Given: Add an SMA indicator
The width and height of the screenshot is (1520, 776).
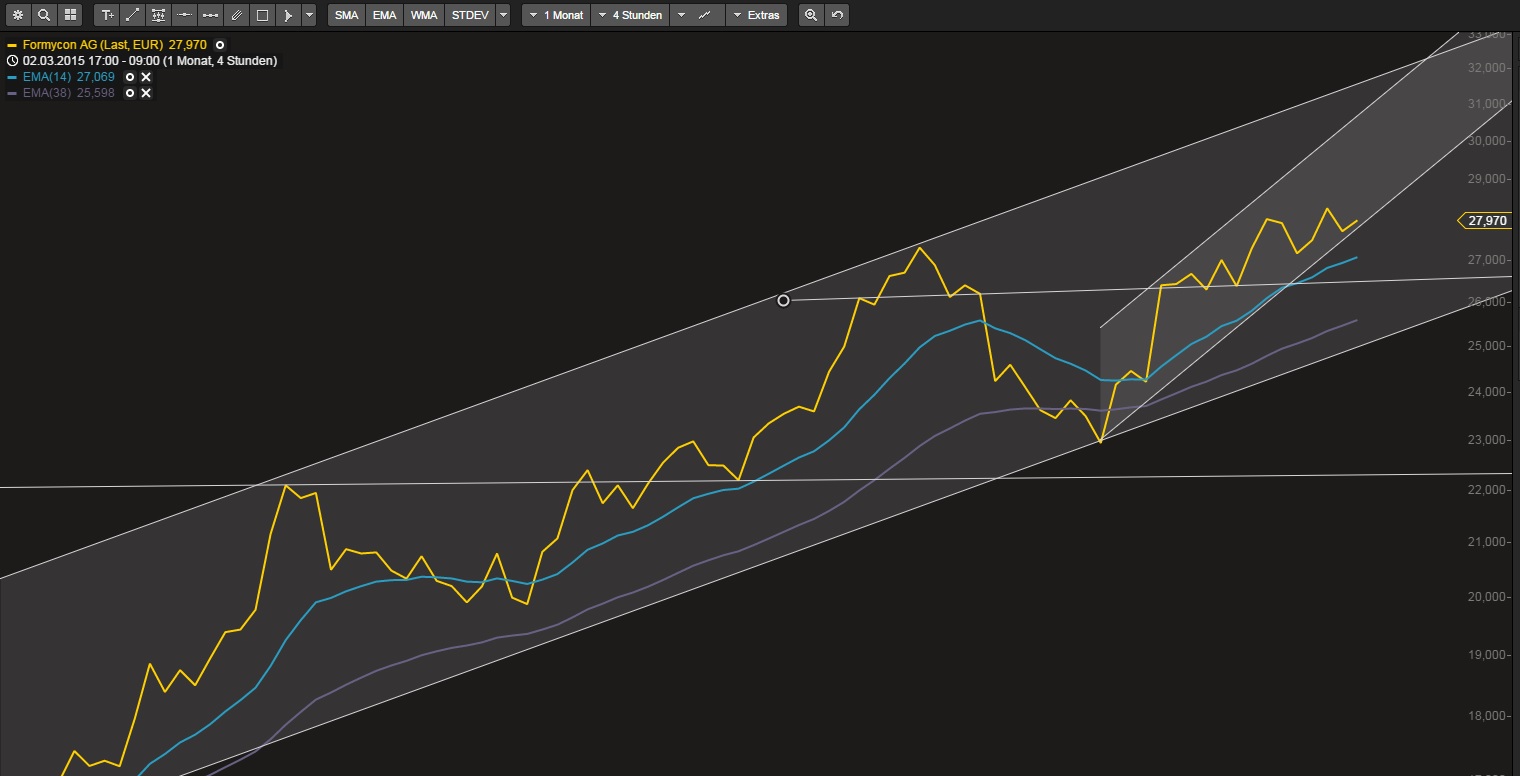Looking at the screenshot, I should 346,15.
